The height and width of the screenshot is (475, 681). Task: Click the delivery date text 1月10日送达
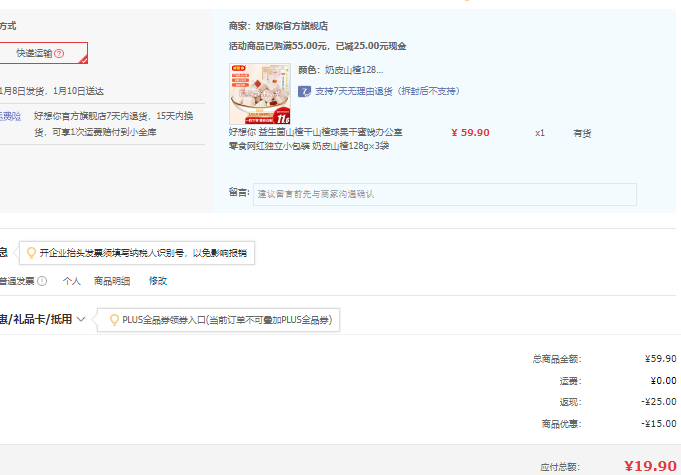[x=78, y=91]
